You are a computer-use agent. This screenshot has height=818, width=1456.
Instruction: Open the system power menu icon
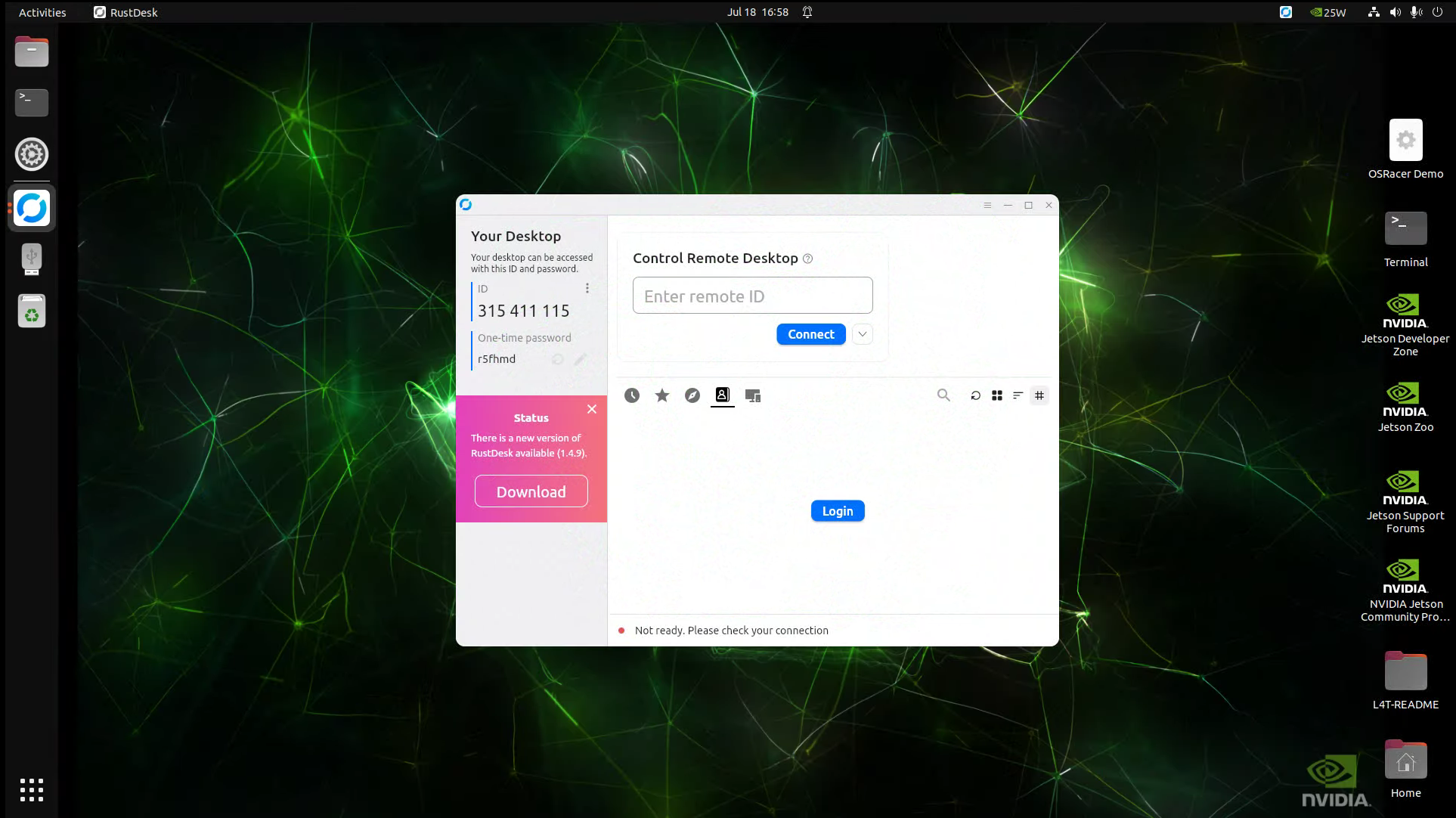[1437, 12]
